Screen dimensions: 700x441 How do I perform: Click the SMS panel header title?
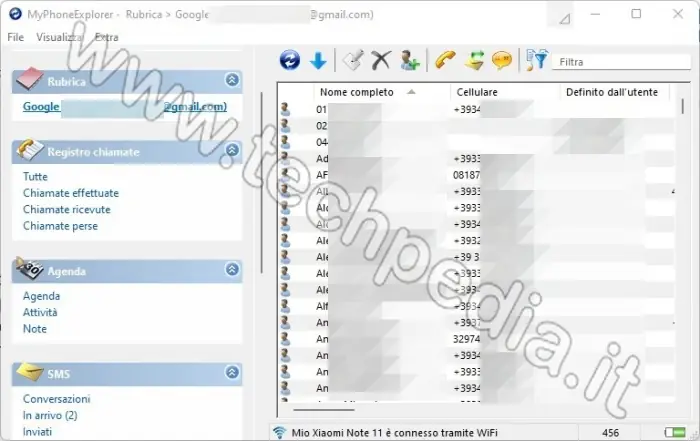click(x=58, y=374)
